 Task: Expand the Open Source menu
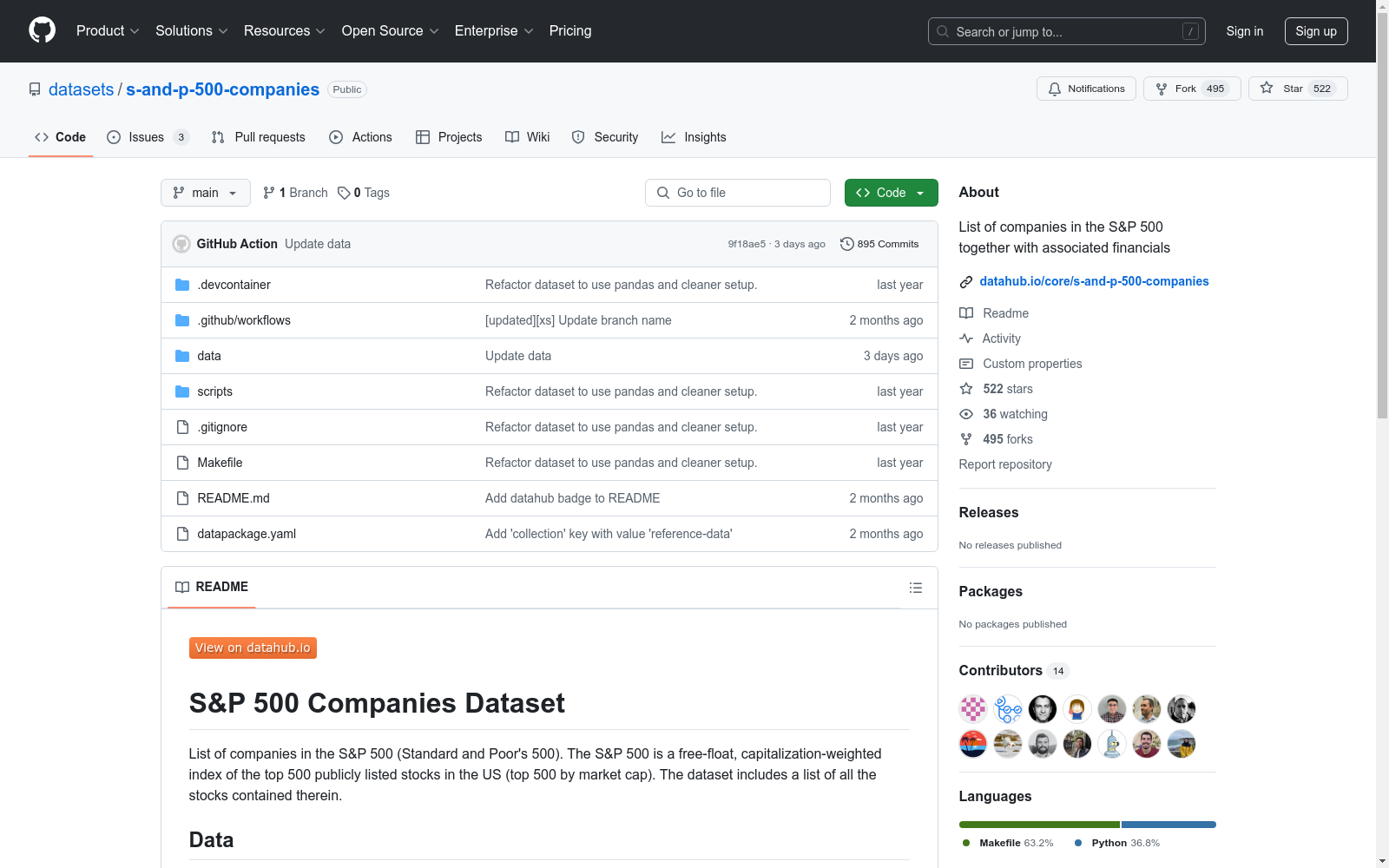point(391,31)
